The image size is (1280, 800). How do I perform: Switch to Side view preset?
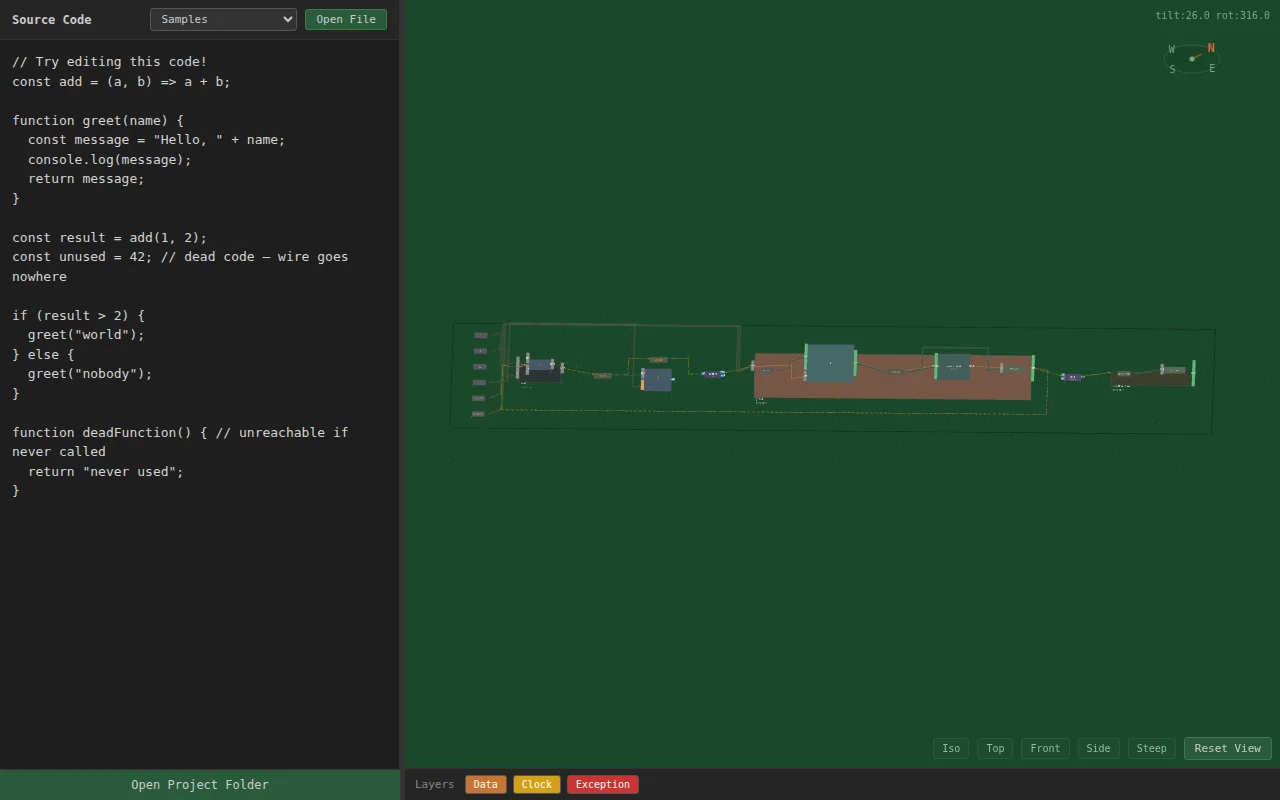pos(1098,748)
